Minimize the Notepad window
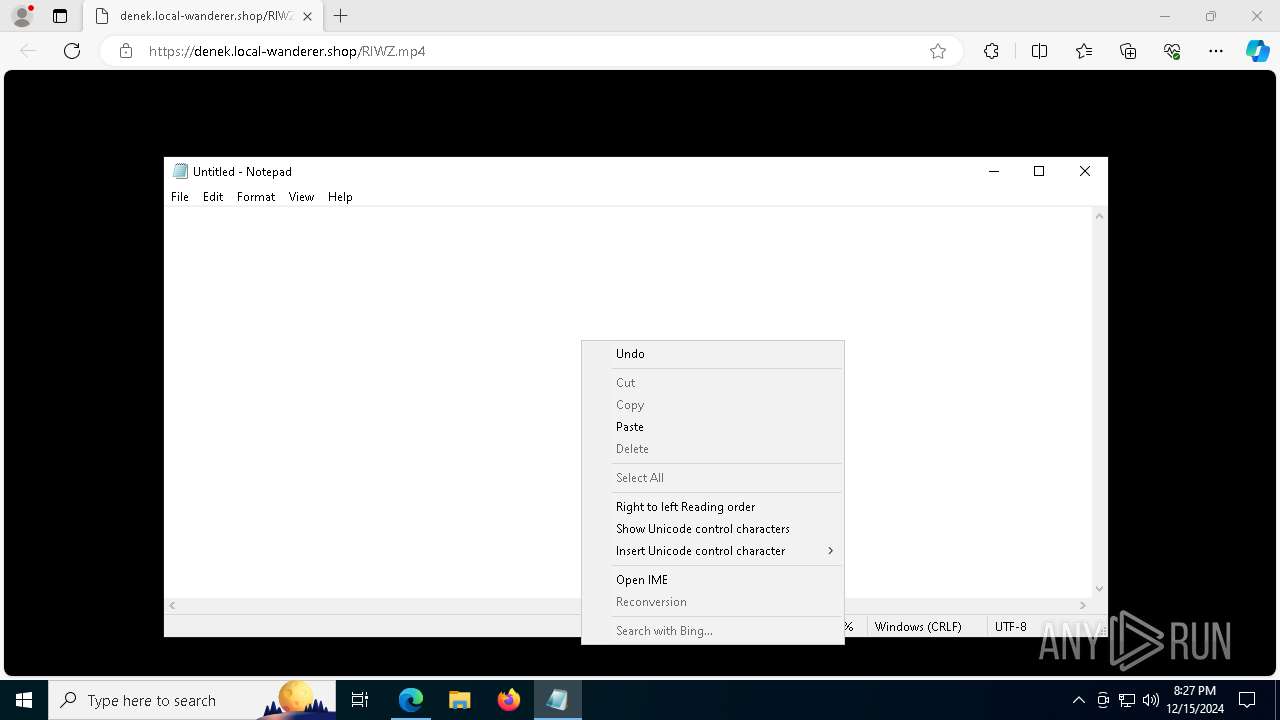1280x720 pixels. pos(994,171)
